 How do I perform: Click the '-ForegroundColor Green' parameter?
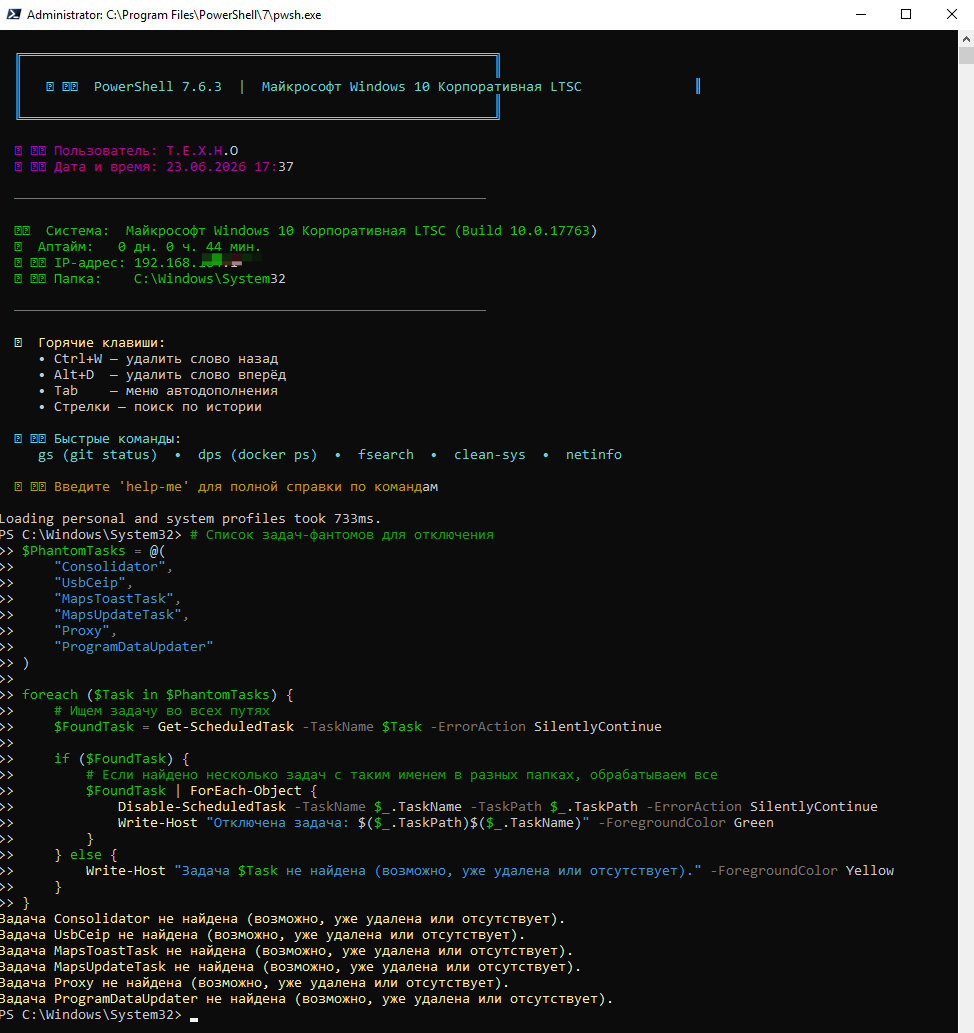coord(686,823)
